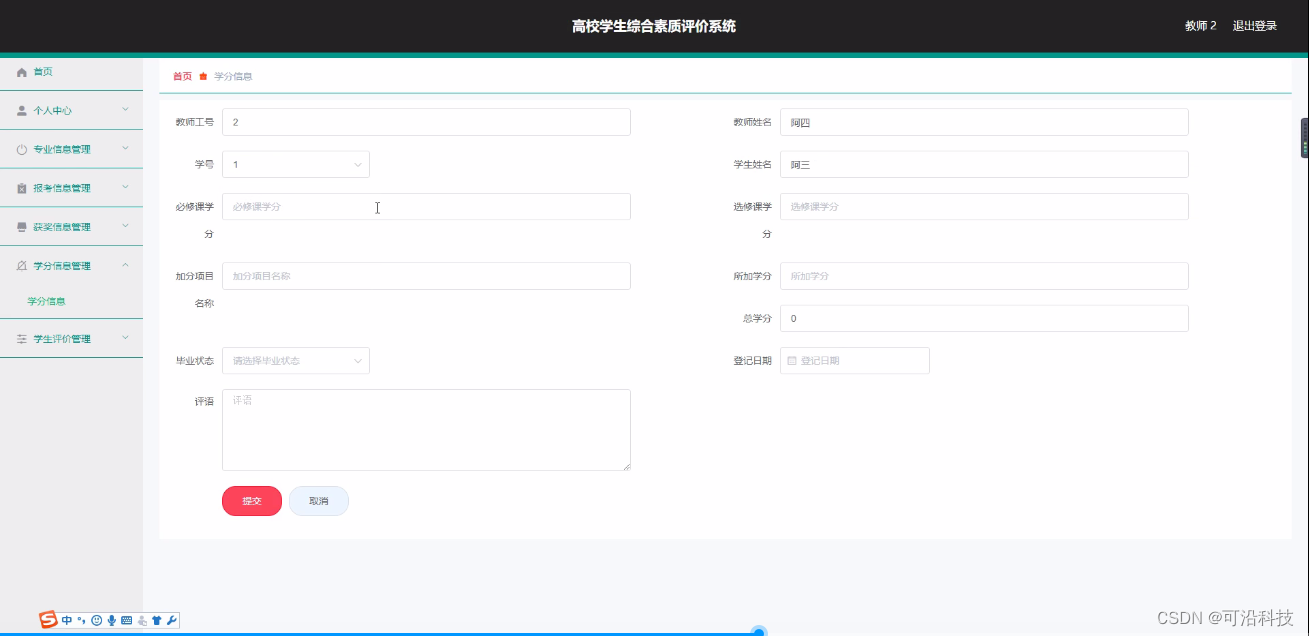Click the 首页 home icon in sidebar
This screenshot has width=1309, height=636.
coord(20,71)
